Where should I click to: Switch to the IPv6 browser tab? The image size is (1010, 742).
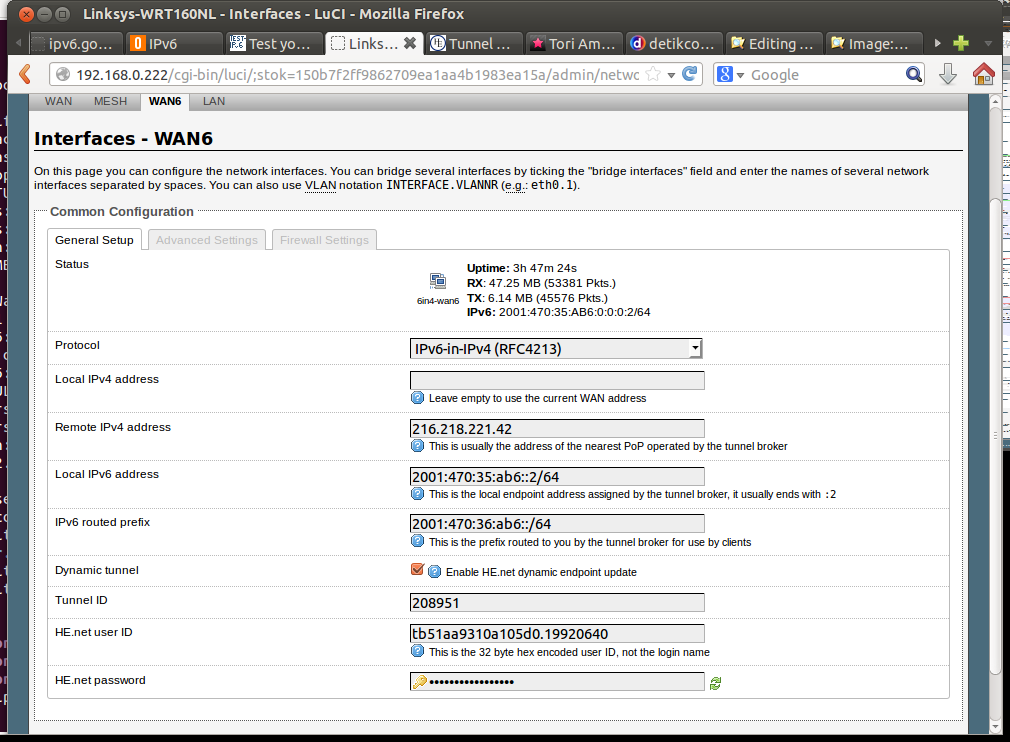(x=174, y=44)
